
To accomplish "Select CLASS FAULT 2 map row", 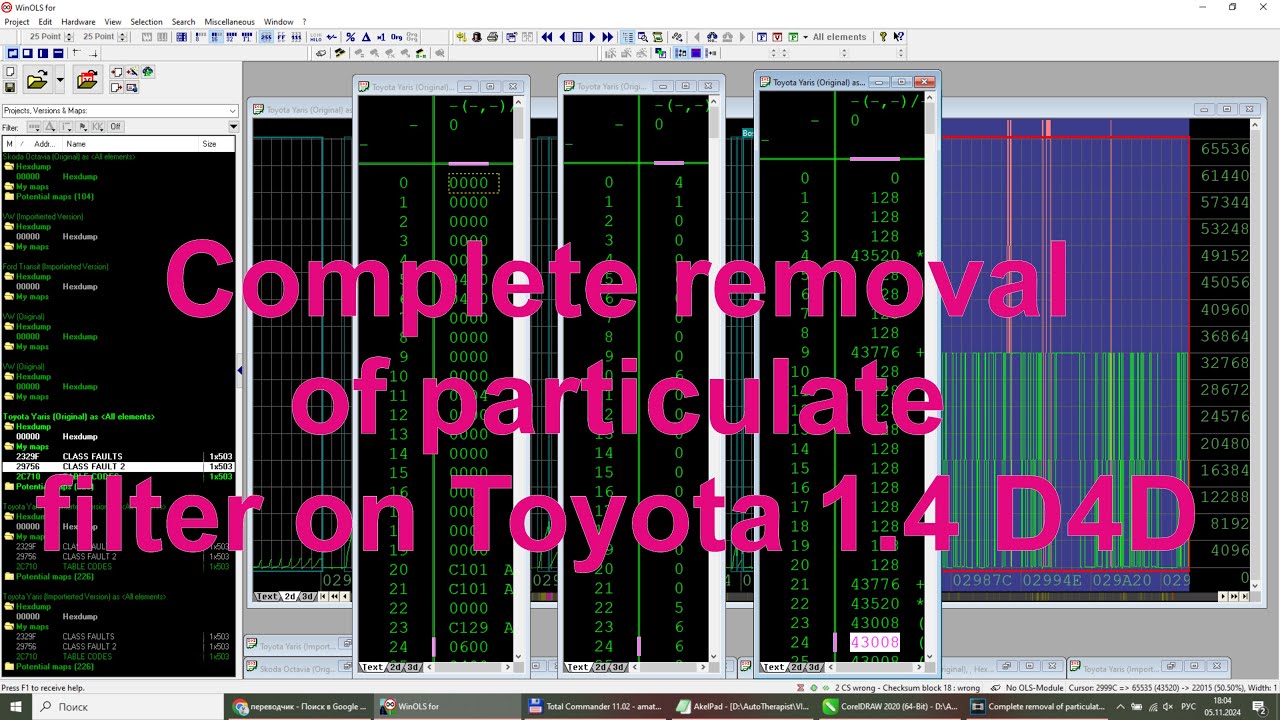I will point(118,466).
